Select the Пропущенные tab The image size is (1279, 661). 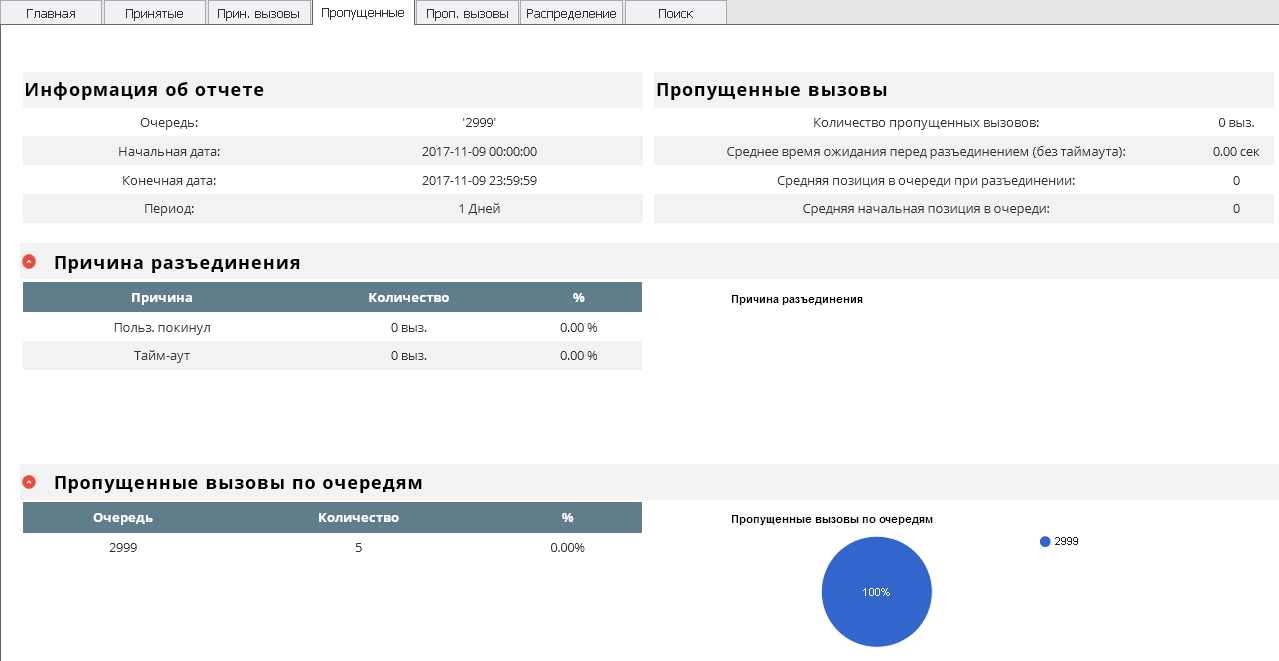pyautogui.click(x=363, y=13)
